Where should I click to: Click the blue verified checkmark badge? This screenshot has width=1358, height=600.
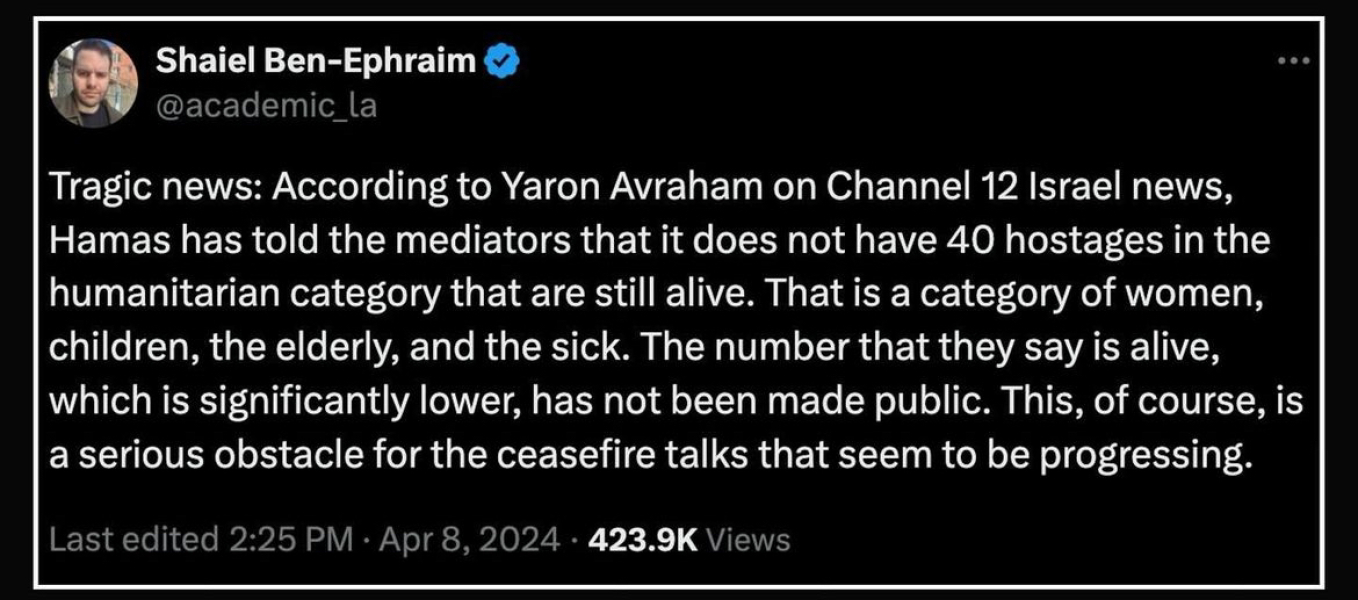click(500, 62)
